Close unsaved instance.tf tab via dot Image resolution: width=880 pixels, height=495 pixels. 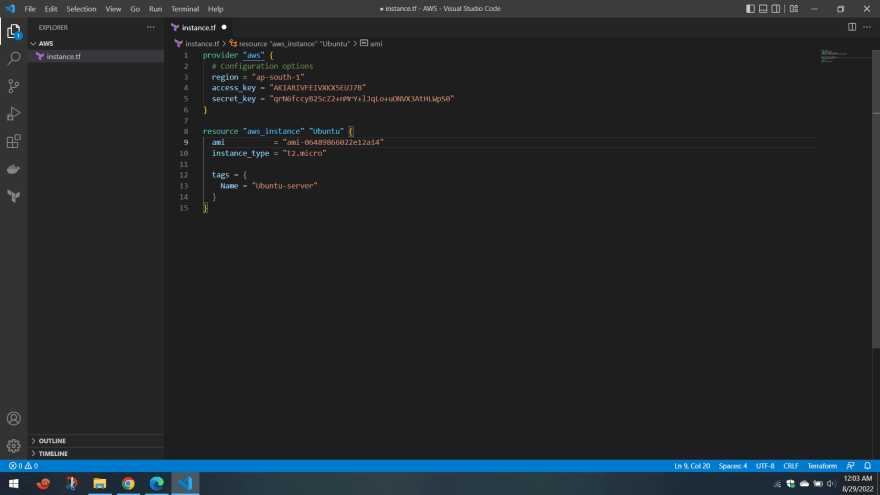tap(224, 27)
